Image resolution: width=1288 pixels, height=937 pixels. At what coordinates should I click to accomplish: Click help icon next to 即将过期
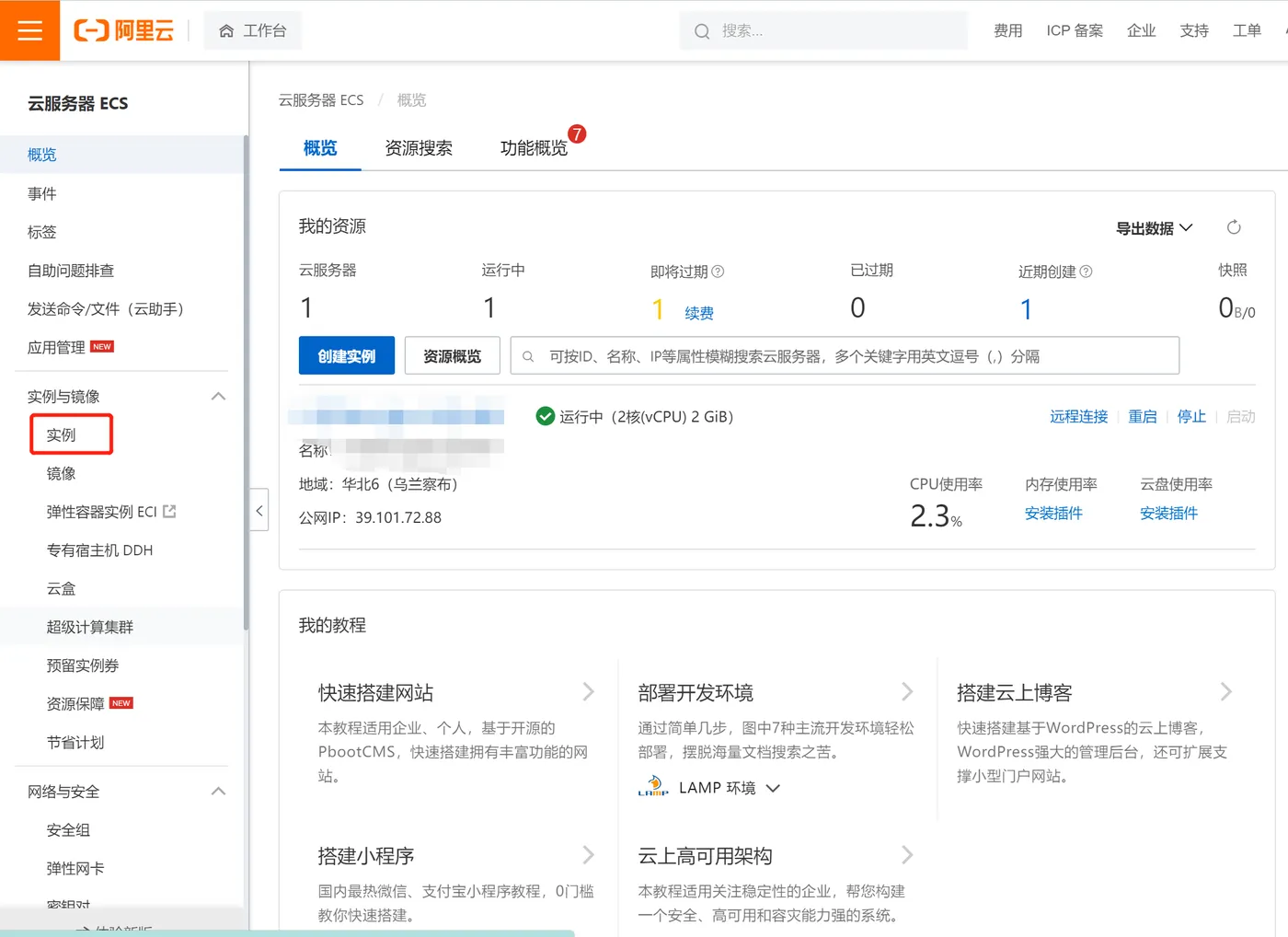719,272
